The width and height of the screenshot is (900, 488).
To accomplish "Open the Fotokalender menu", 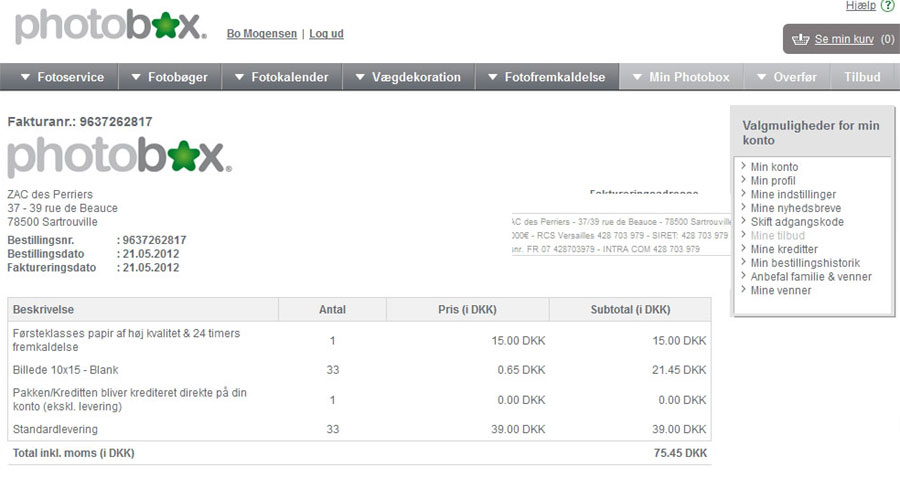I will (282, 77).
